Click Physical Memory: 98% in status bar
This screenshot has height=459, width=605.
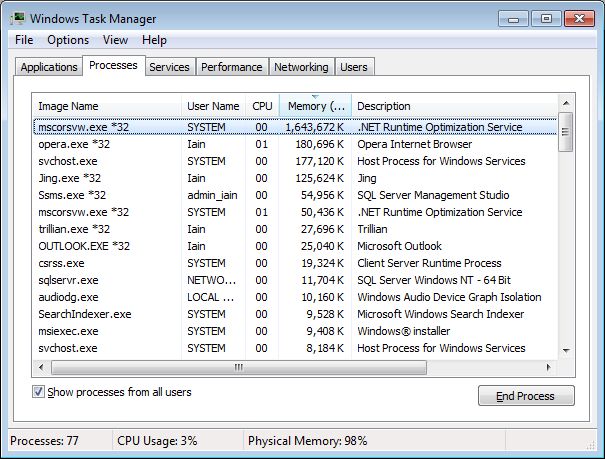pos(308,440)
